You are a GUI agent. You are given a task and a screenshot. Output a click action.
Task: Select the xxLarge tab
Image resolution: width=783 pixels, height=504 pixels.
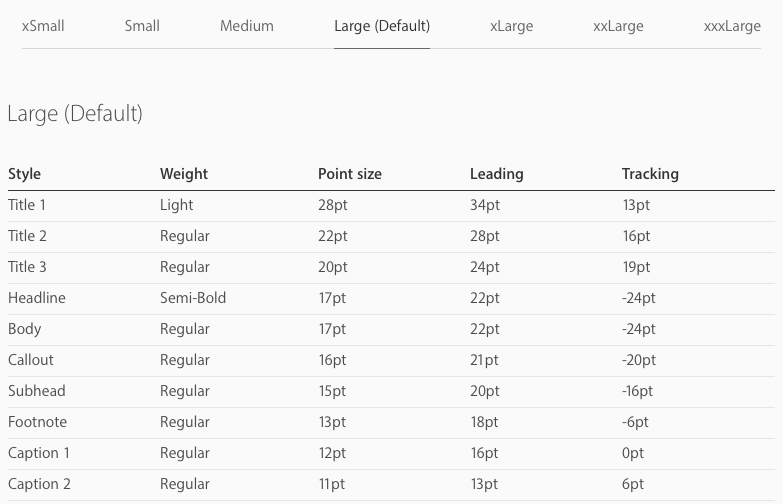618,26
